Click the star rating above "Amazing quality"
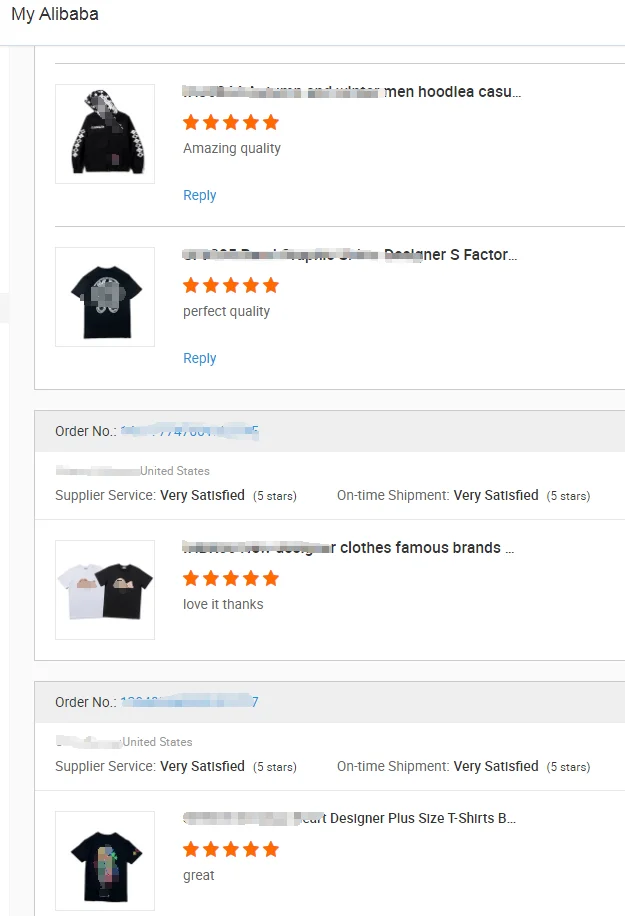Screen dimensions: 625x916 [231, 122]
